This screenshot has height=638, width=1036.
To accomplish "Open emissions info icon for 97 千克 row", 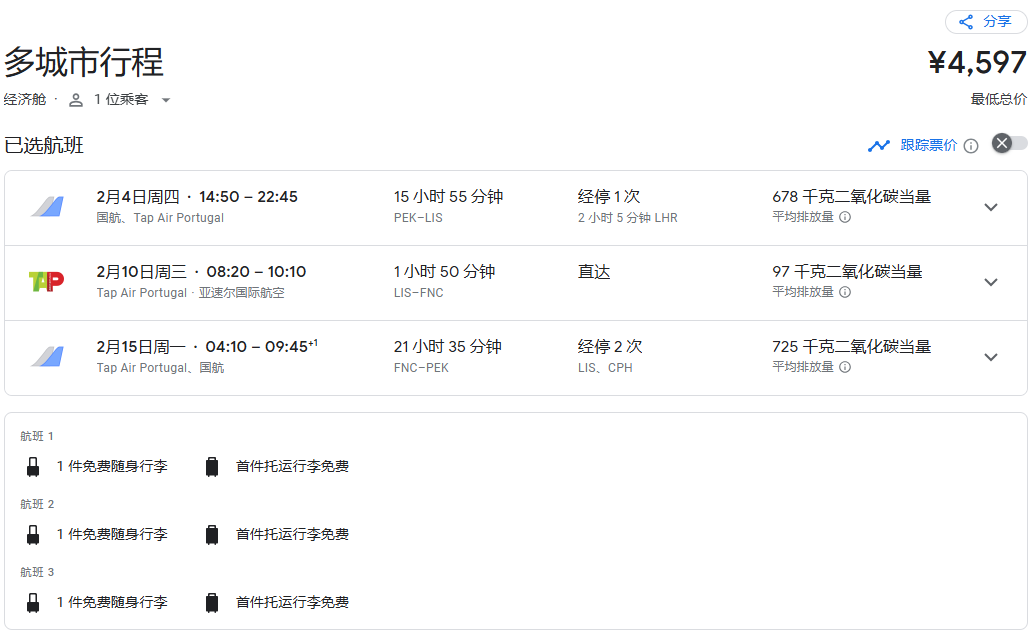I will click(x=845, y=292).
